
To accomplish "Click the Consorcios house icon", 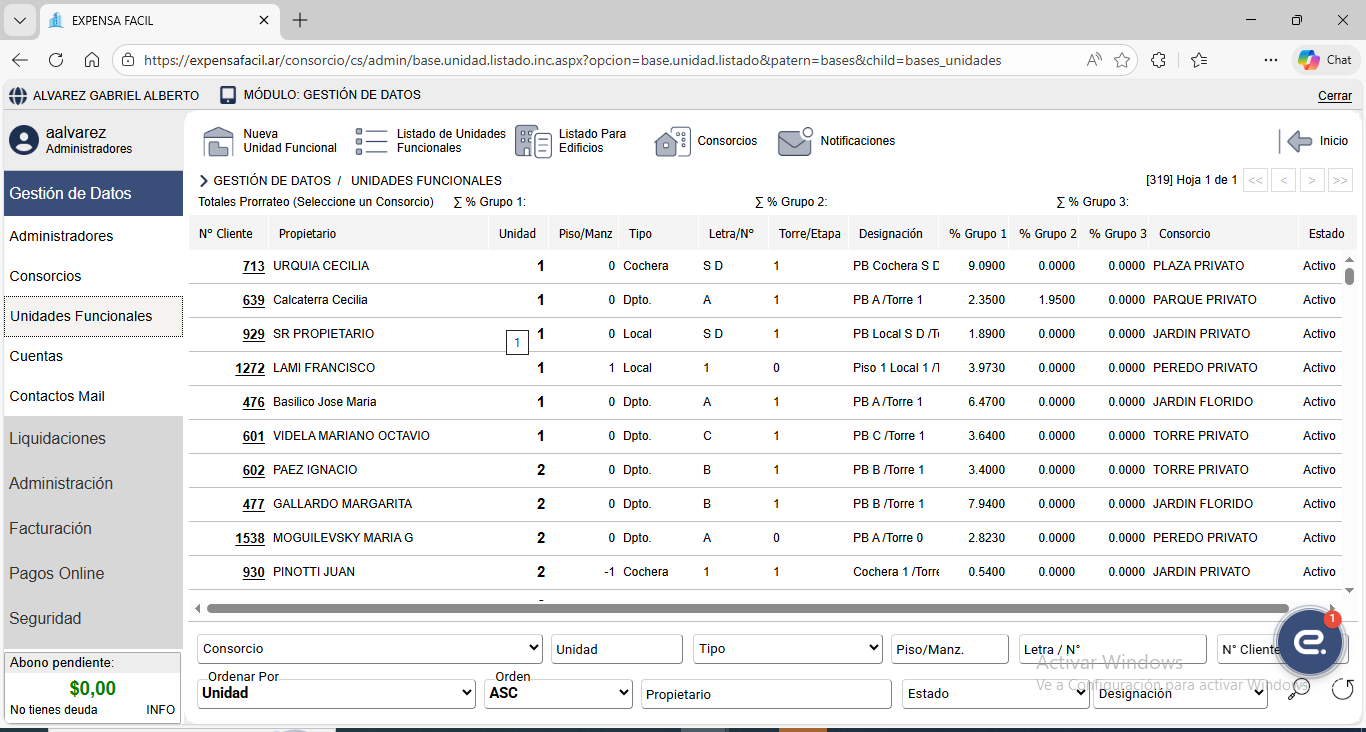I will (672, 142).
